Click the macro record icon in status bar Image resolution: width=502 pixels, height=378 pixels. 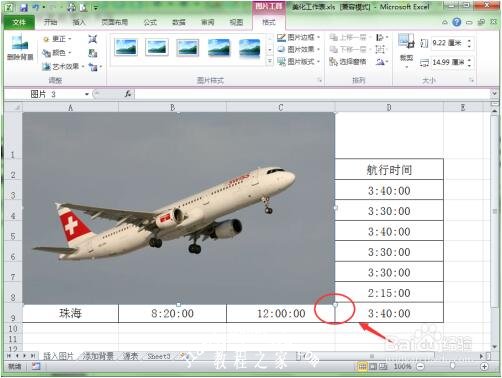point(36,366)
